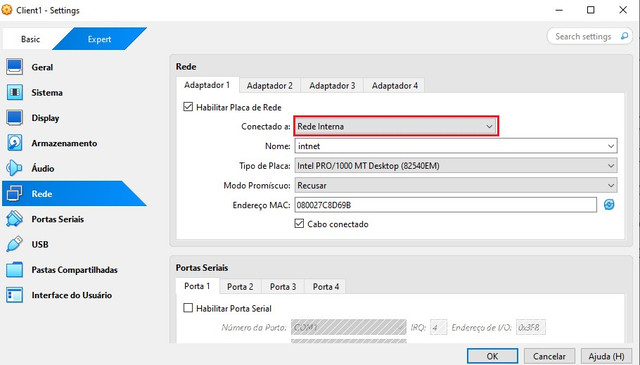Click the search magnifier icon
The height and width of the screenshot is (365, 640).
624,36
